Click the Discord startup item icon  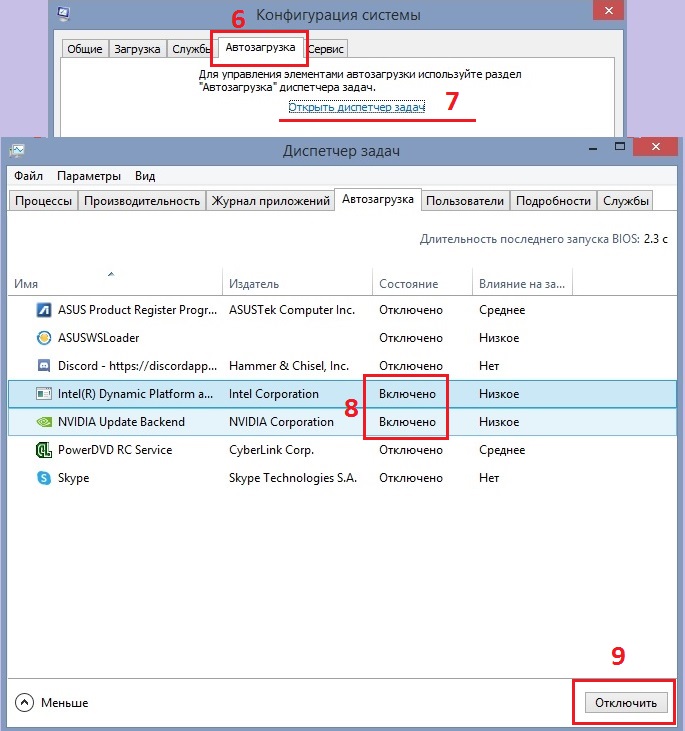coord(44,366)
